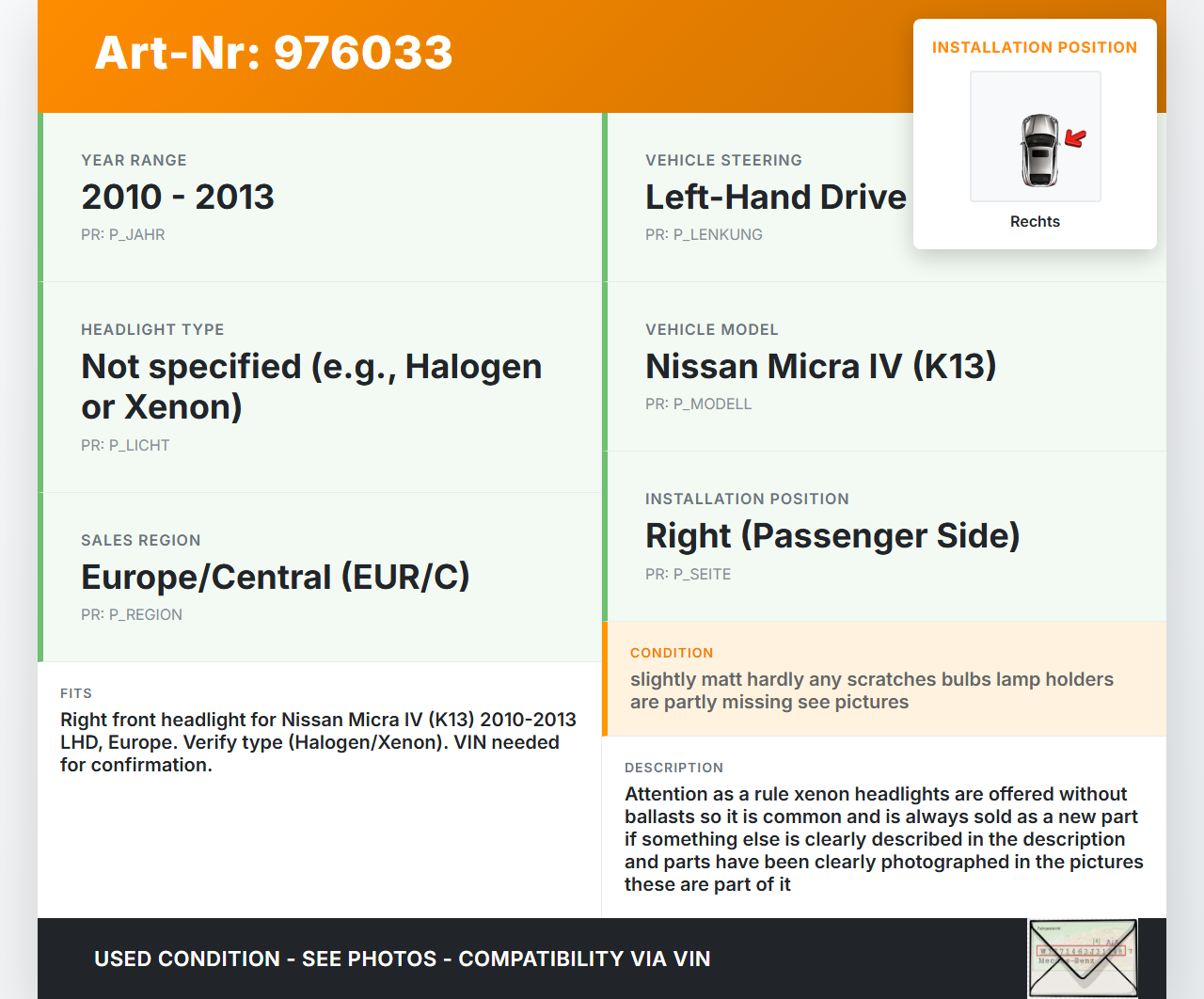This screenshot has height=999, width=1204.
Task: Select the Nissan Micra IV (K13) model
Action: tap(820, 366)
